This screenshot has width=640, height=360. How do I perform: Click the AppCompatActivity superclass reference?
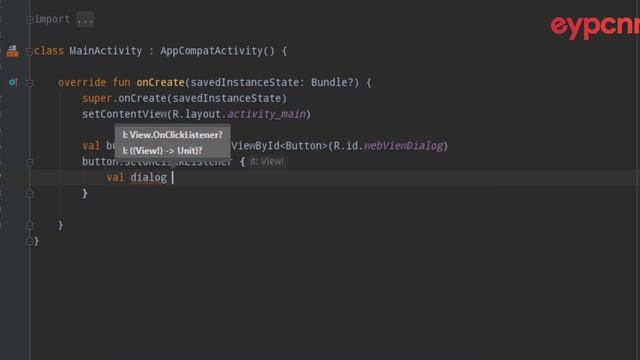[211, 51]
